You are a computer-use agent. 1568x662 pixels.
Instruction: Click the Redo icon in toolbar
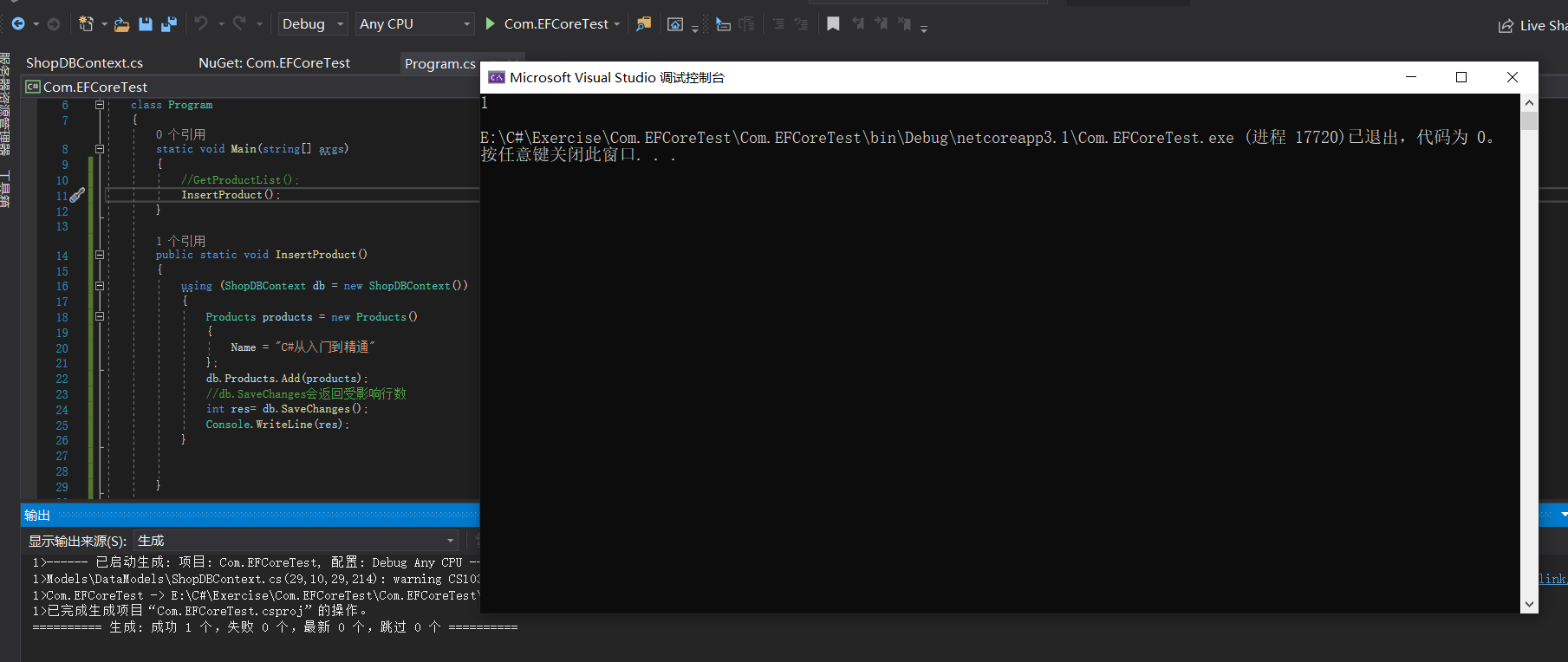[239, 24]
